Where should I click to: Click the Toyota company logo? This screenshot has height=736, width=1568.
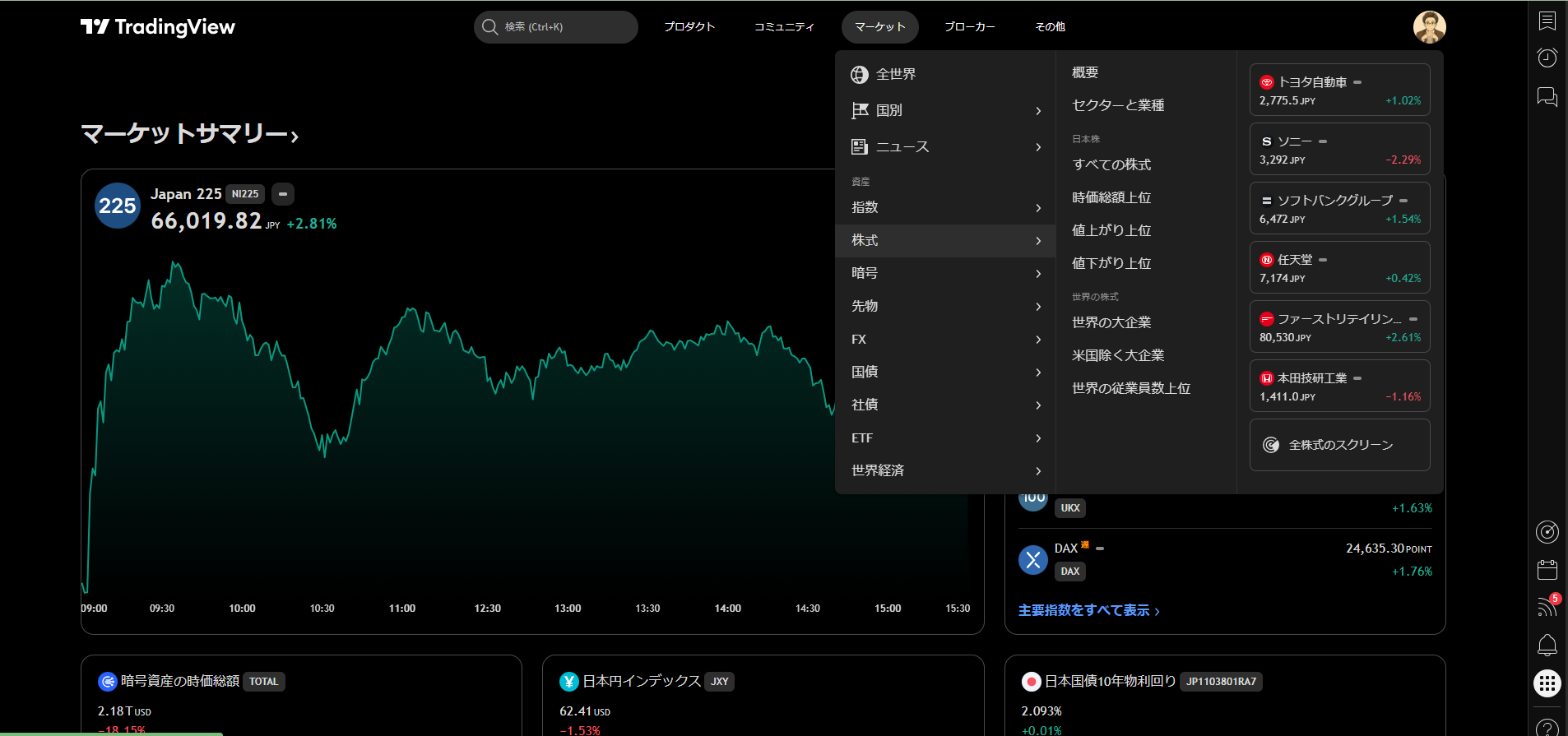coord(1267,82)
